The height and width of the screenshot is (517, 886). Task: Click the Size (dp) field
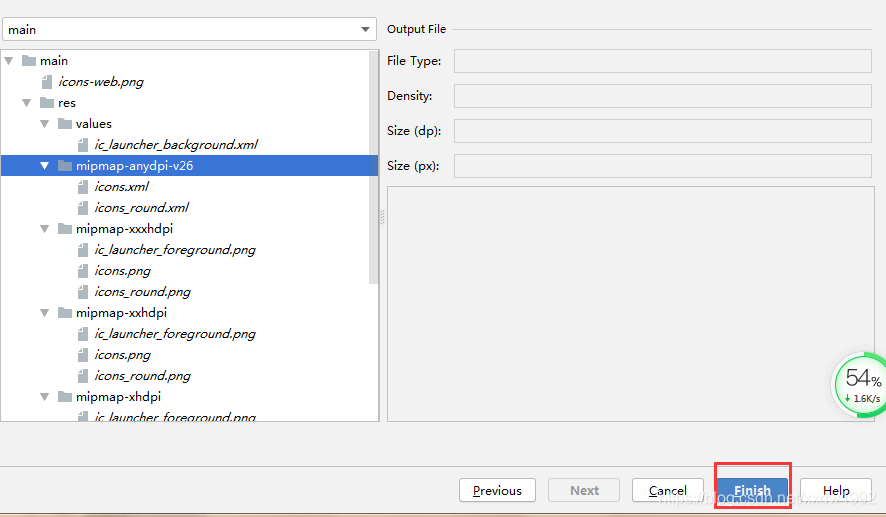pyautogui.click(x=663, y=131)
